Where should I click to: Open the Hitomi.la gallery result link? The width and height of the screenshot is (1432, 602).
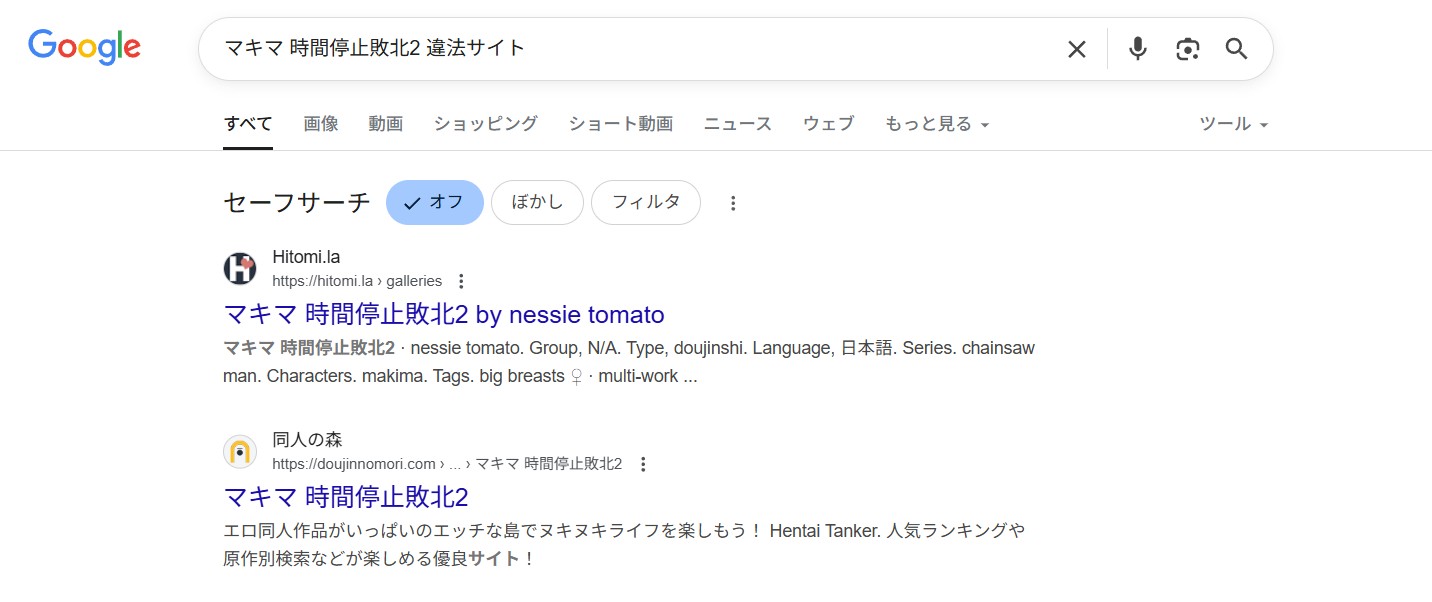click(443, 314)
